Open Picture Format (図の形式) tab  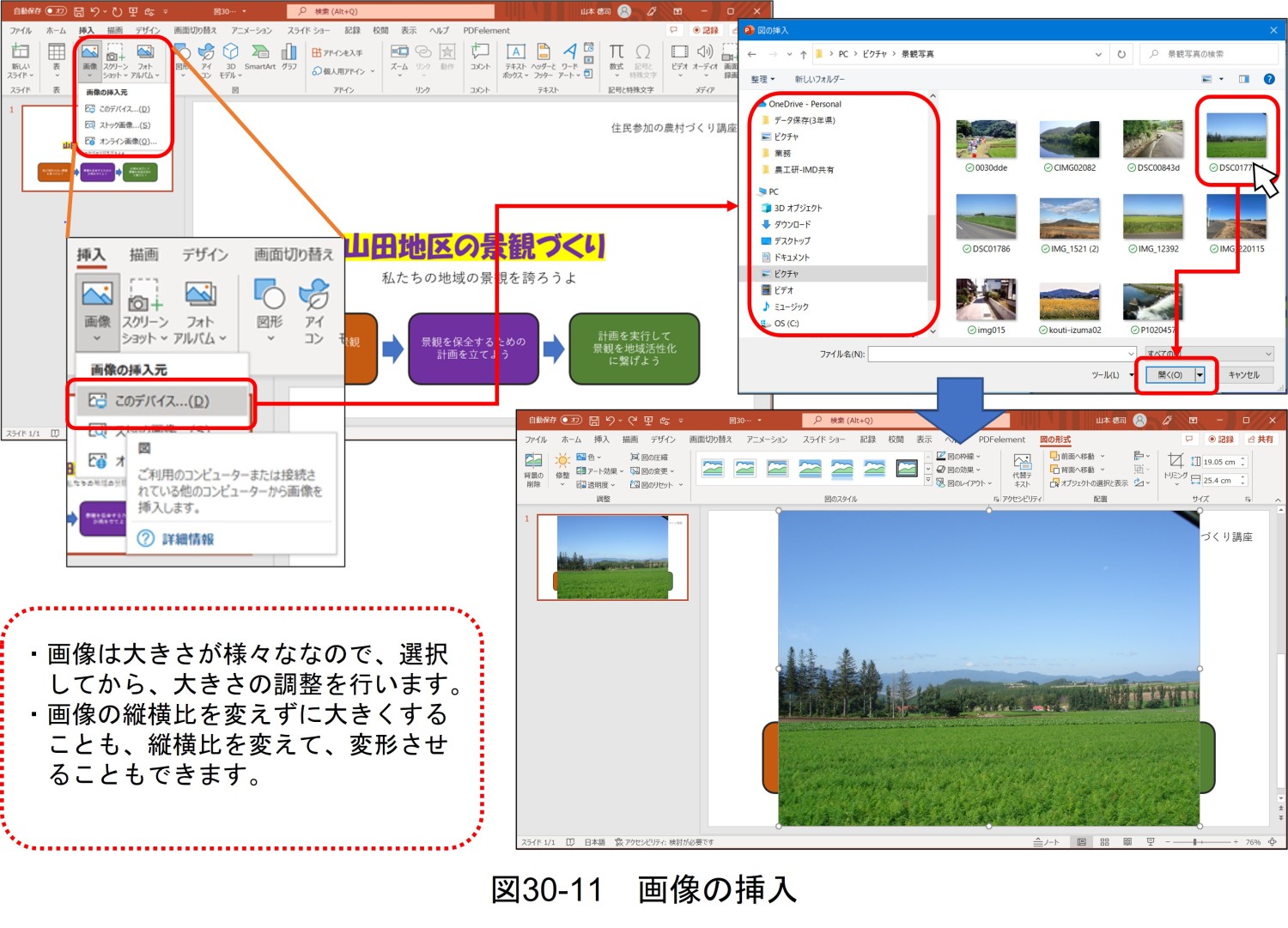(x=1055, y=440)
